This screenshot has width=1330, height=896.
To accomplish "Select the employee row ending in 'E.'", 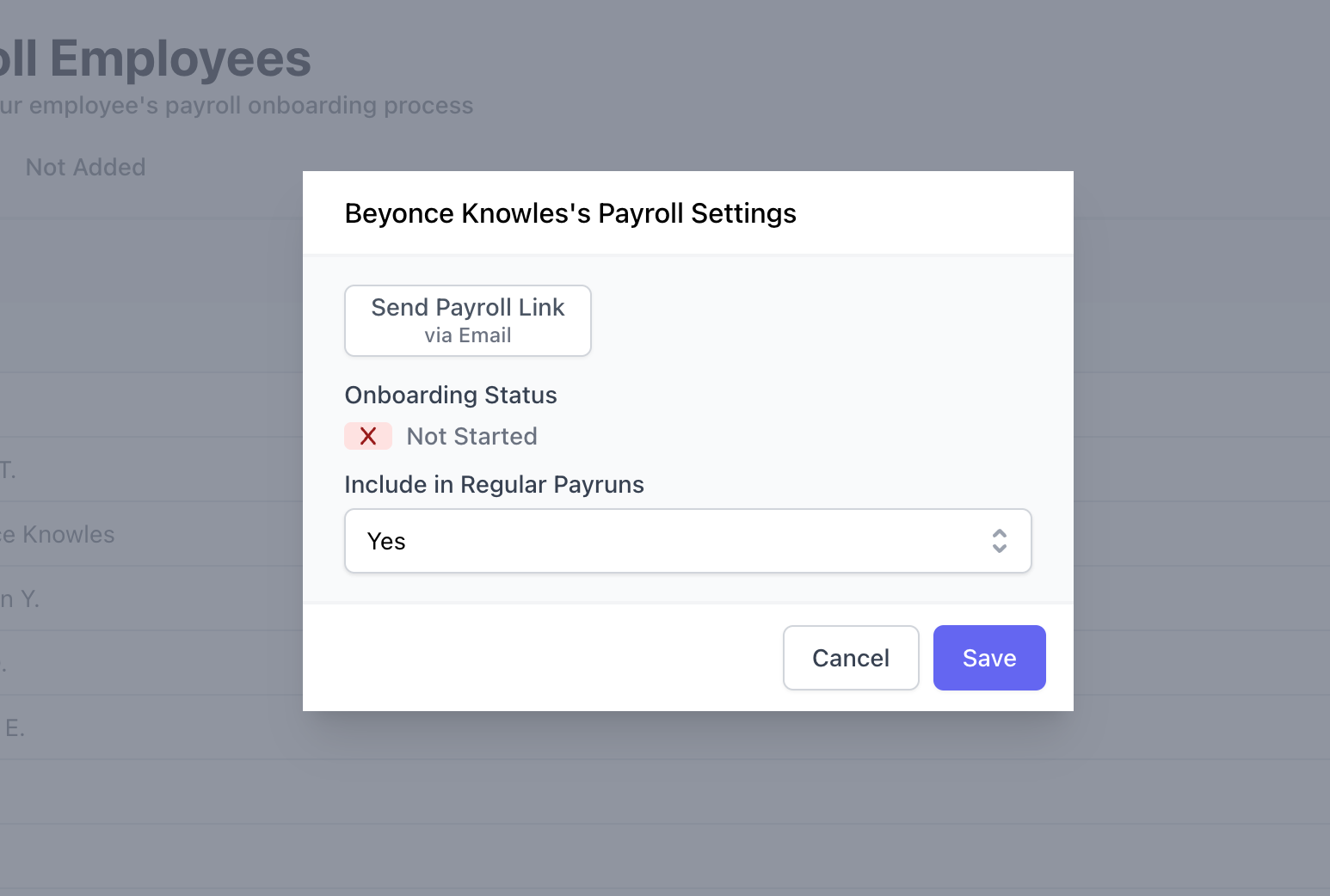I will point(15,728).
